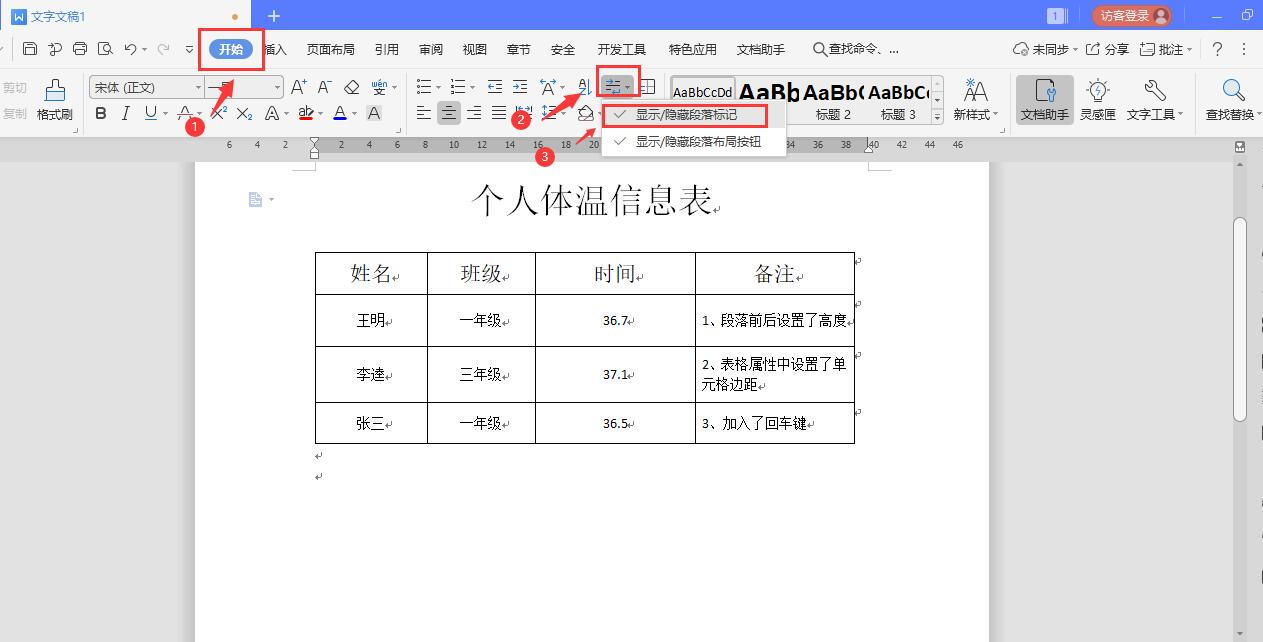Apply the 标题 2 heading style
1263x642 pixels.
pos(833,100)
